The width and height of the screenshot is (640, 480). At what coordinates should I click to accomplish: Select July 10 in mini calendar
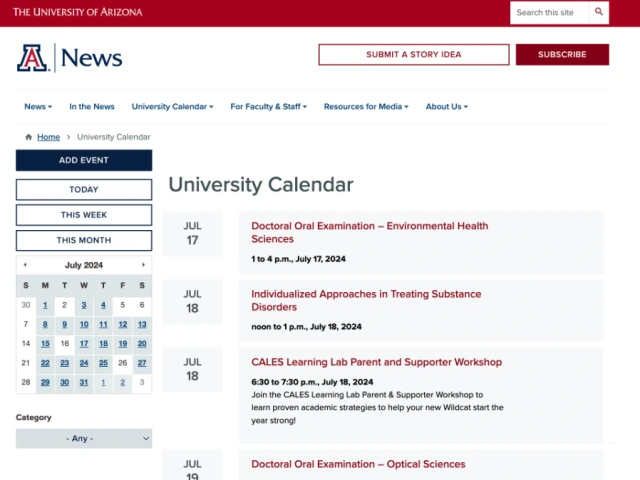(84, 324)
